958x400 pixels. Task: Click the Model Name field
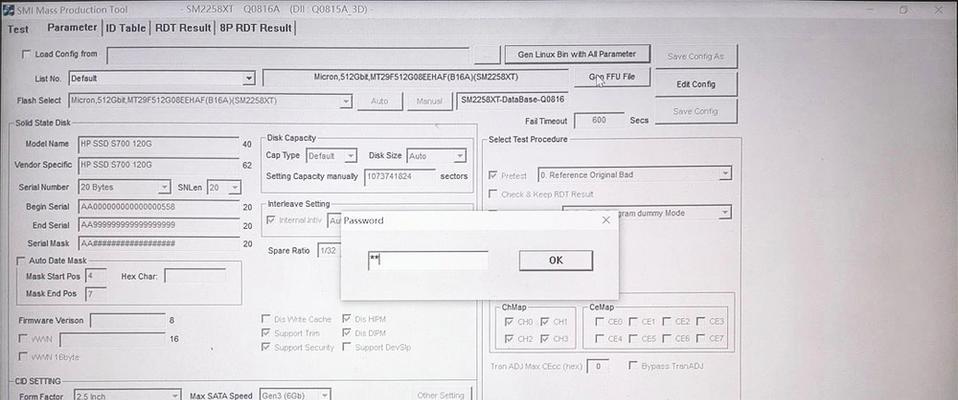point(159,144)
